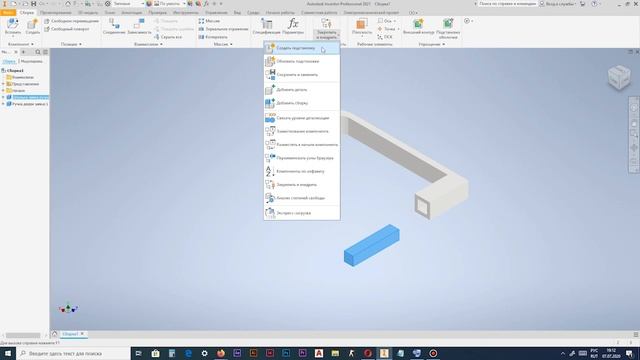Expand the Взаимосвязи panel dropdown
Image resolution: width=640 pixels, height=360 pixels.
[148, 44]
